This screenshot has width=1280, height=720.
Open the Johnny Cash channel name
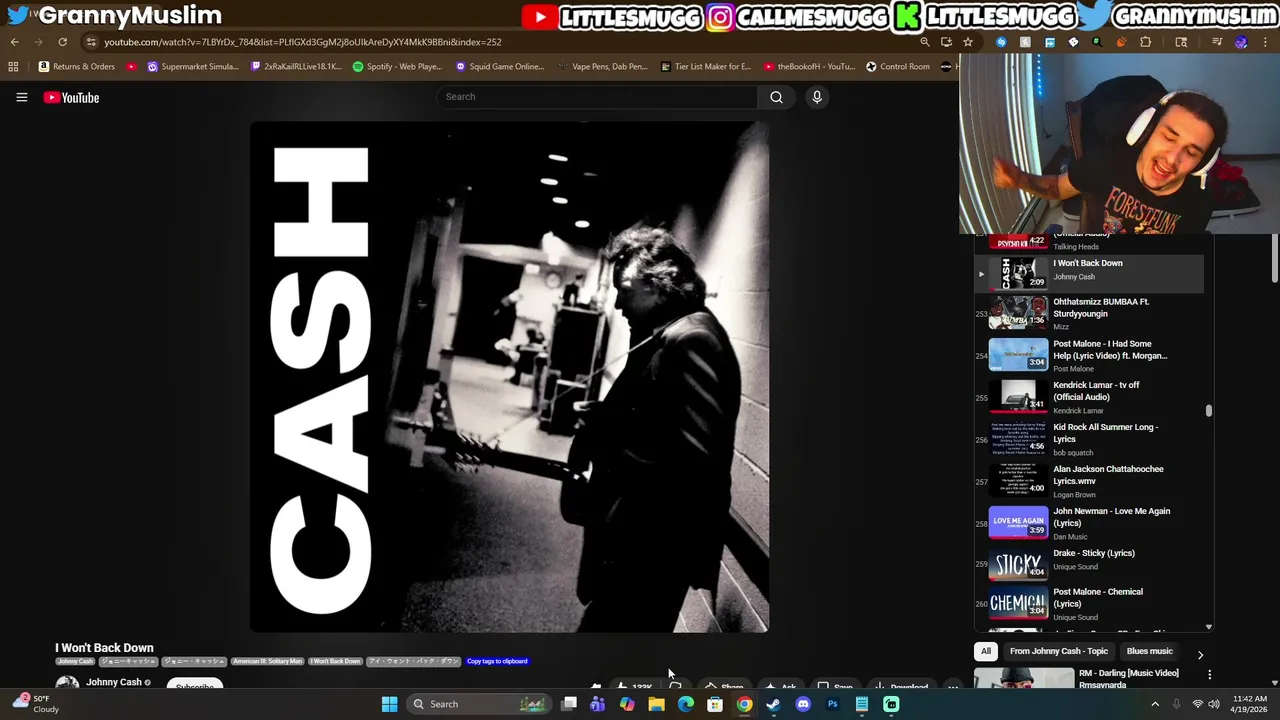(x=114, y=682)
